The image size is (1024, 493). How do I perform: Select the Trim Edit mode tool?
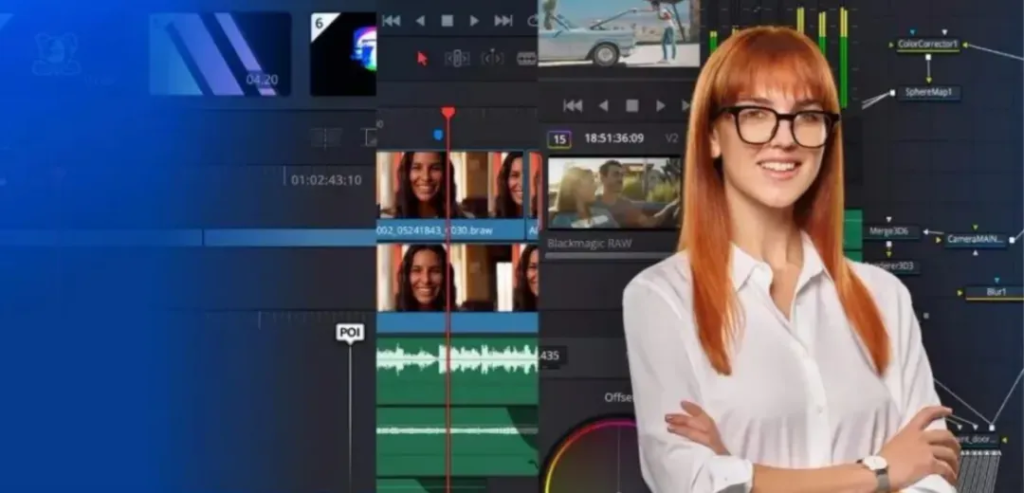click(457, 59)
